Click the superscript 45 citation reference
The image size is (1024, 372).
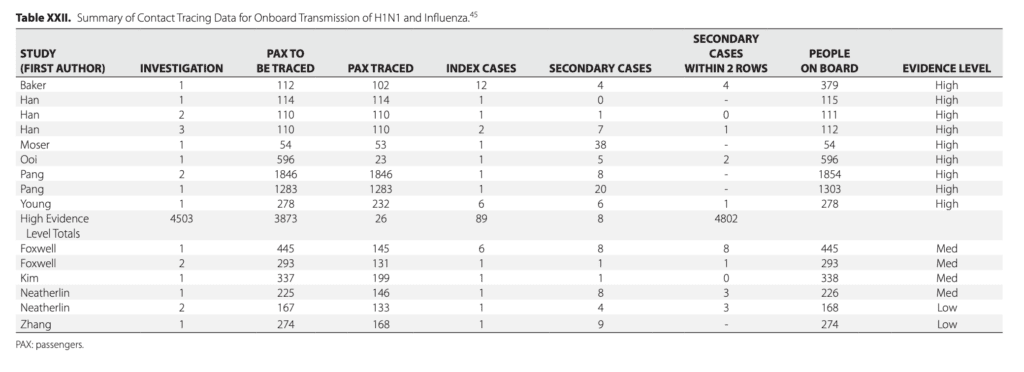pos(475,14)
